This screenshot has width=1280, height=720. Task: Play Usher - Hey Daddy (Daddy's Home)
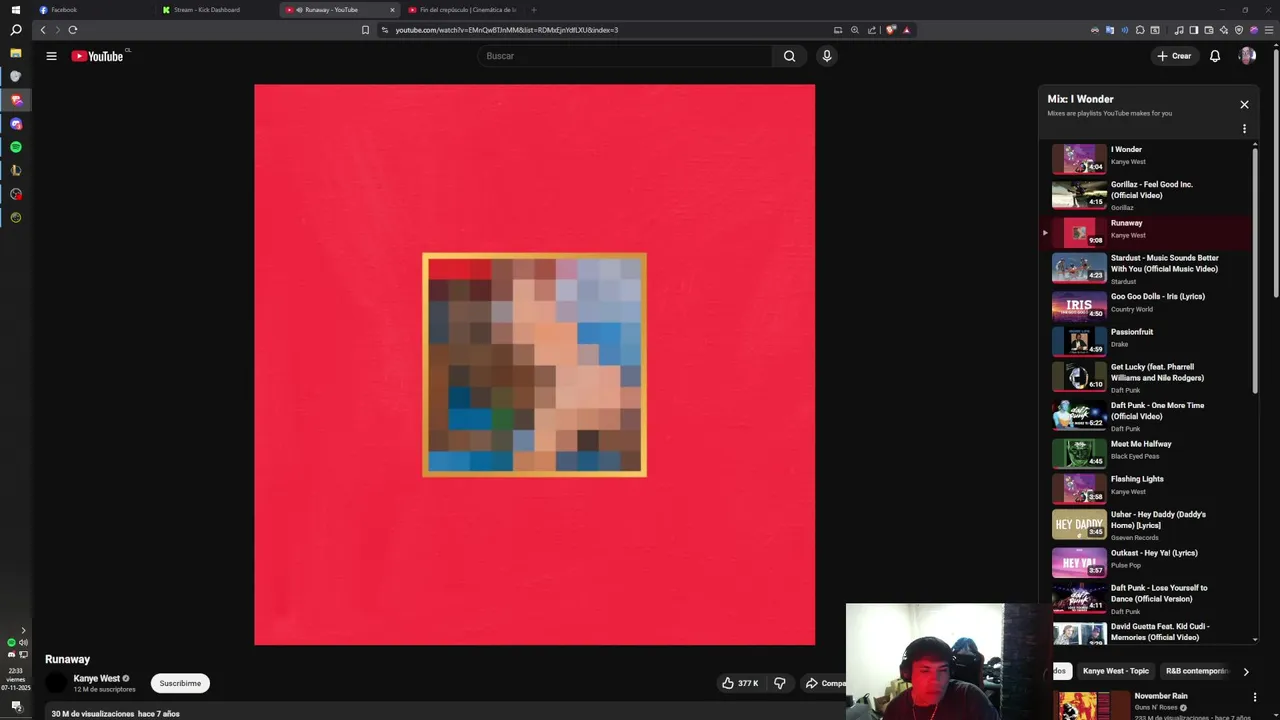click(x=1145, y=525)
